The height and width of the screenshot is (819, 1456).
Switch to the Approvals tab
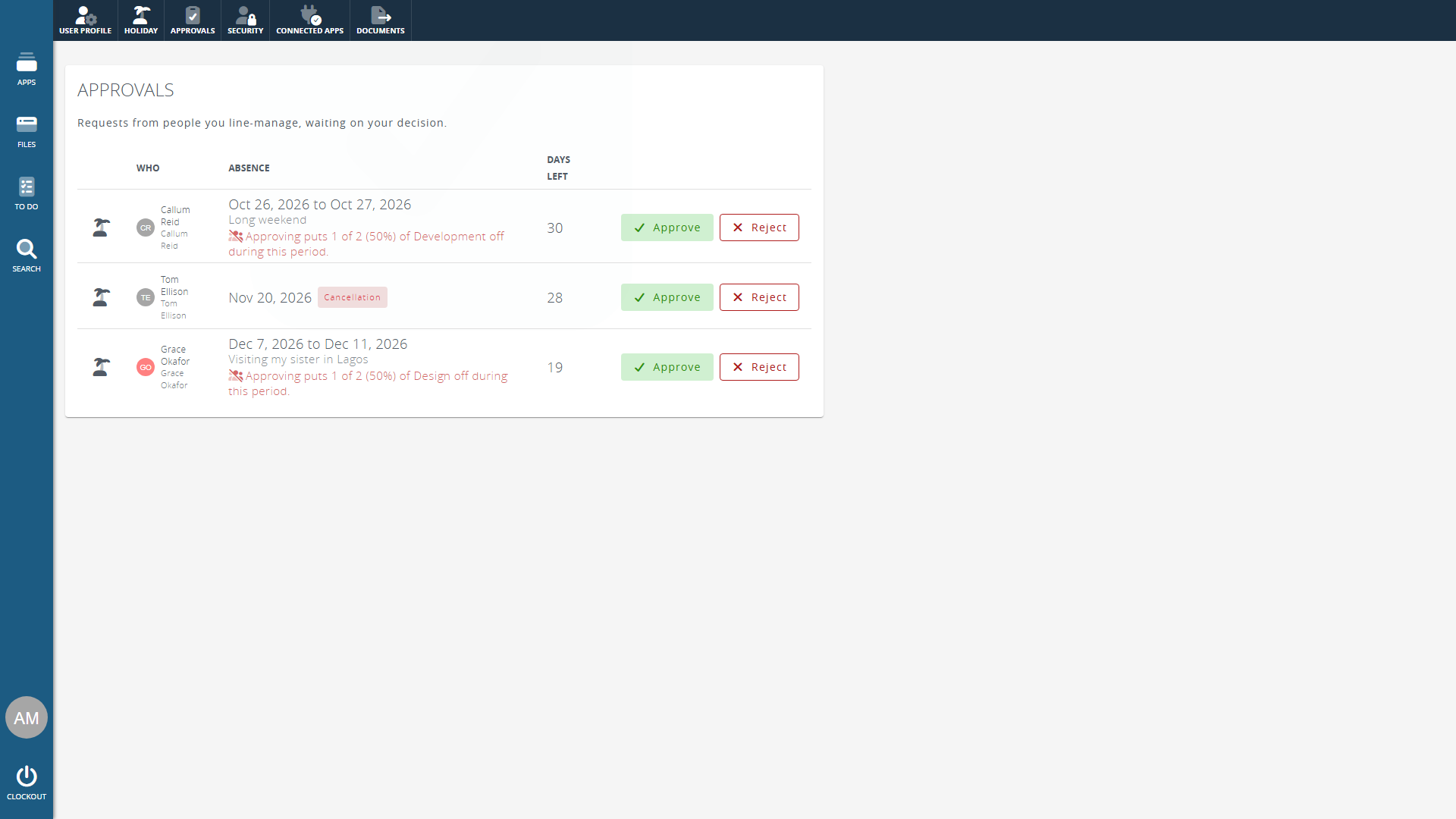coord(193,20)
